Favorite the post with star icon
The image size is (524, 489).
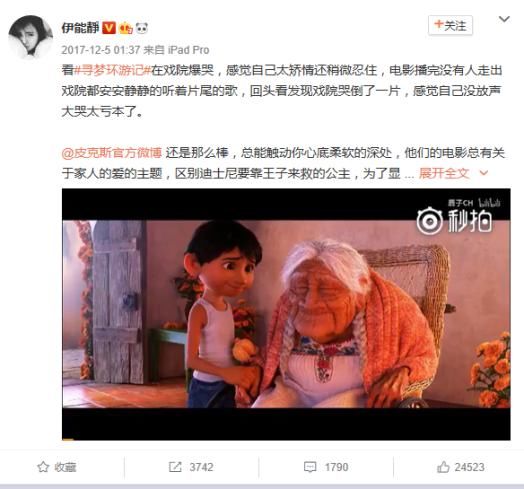point(43,467)
